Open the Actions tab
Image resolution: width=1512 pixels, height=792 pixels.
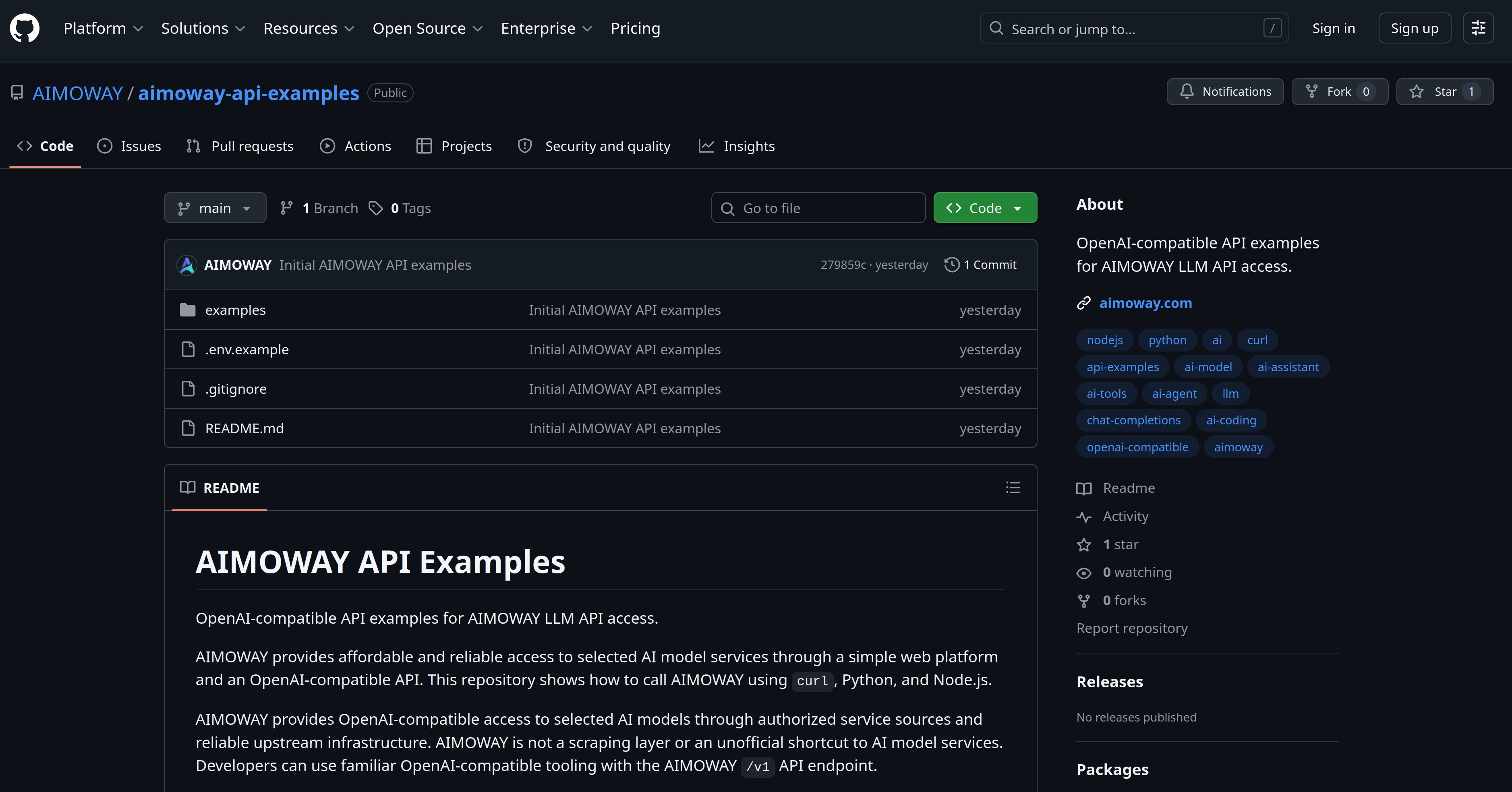pos(355,146)
